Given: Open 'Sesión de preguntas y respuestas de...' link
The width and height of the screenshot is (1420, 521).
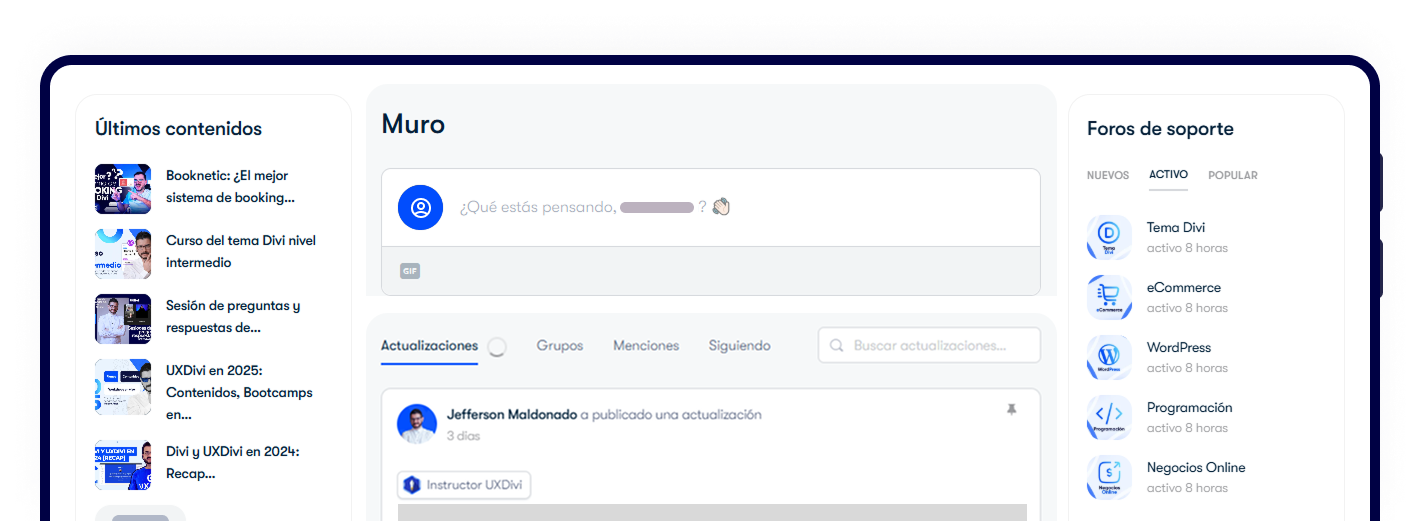Looking at the screenshot, I should (233, 317).
